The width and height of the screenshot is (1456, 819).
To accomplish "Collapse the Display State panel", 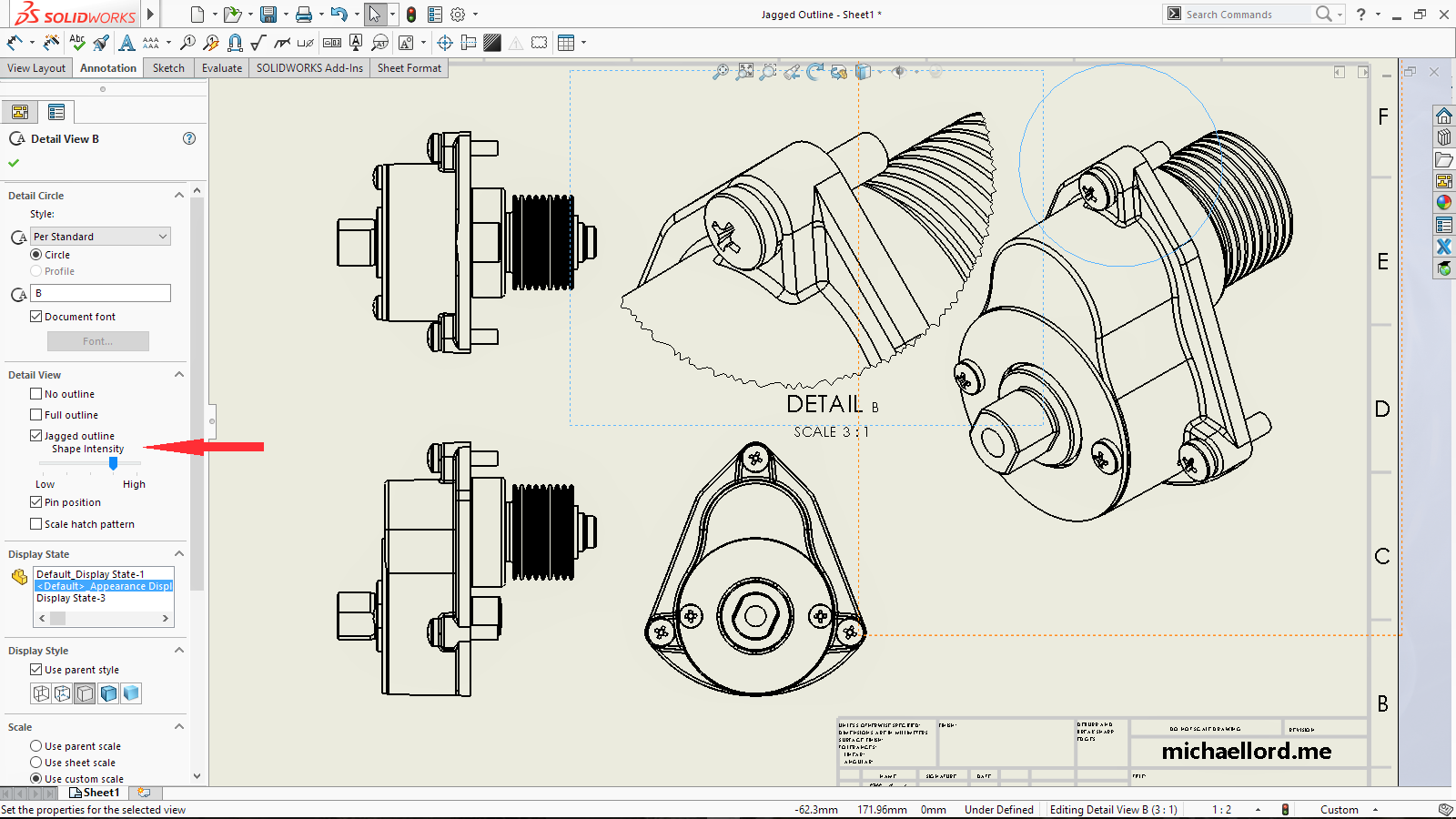I will (x=179, y=553).
